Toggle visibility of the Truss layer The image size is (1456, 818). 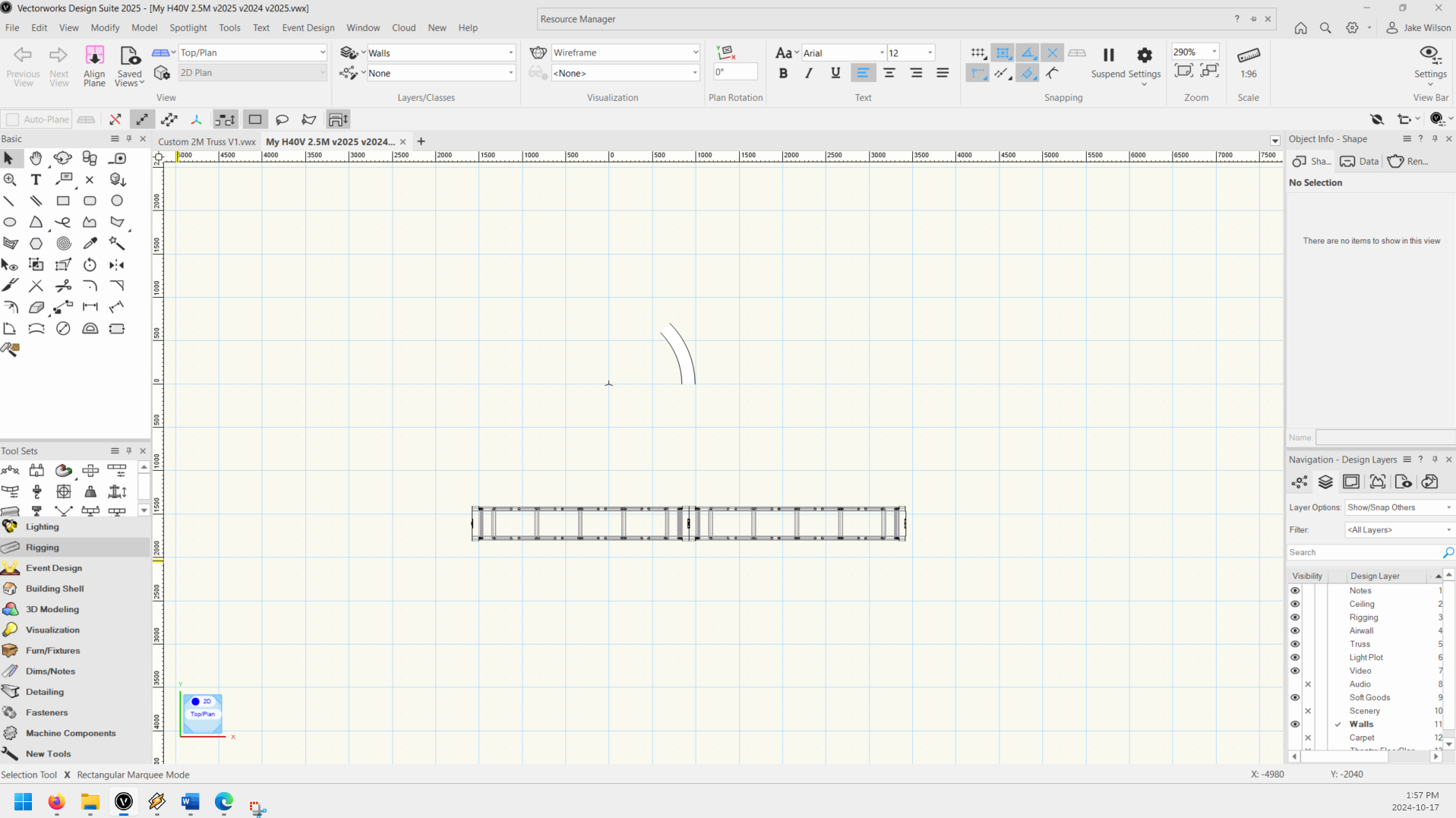(x=1295, y=644)
